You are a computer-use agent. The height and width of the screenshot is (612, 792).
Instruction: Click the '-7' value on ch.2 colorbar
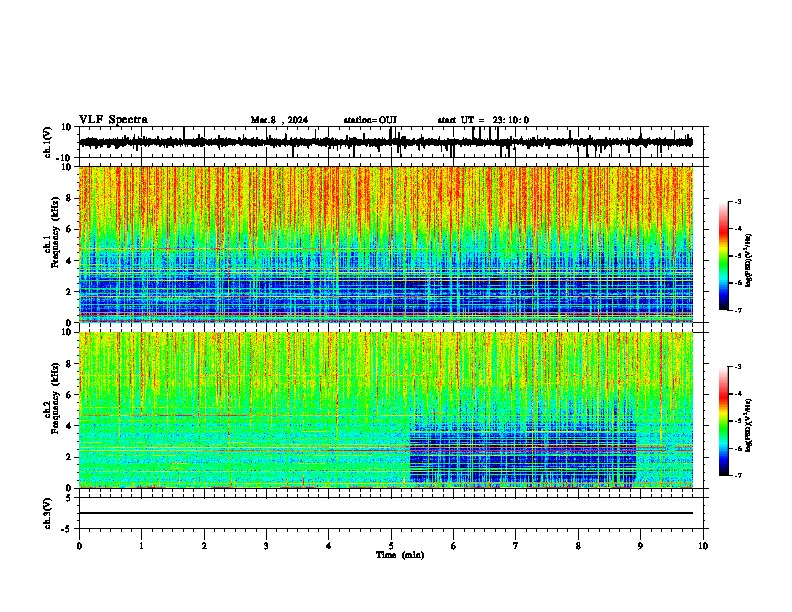click(x=737, y=475)
